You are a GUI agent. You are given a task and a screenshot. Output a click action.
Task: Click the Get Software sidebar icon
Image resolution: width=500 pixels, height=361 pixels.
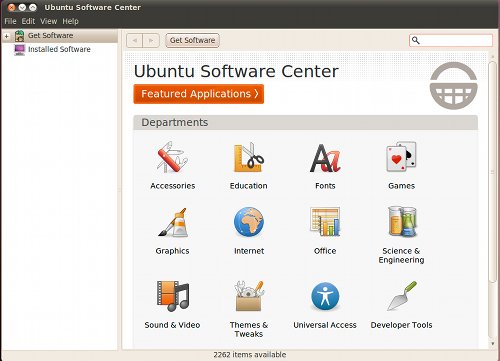click(x=19, y=36)
